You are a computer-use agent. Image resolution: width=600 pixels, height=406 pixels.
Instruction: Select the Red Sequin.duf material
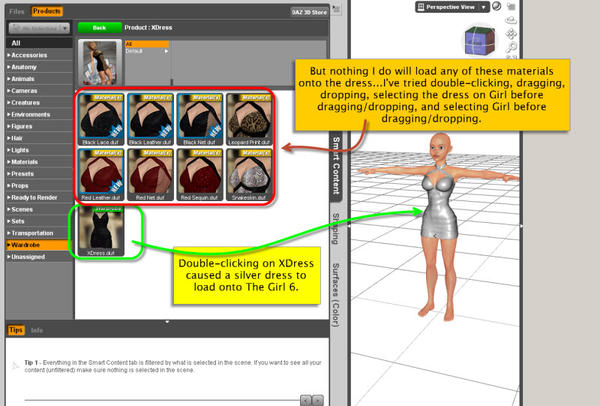(x=200, y=175)
